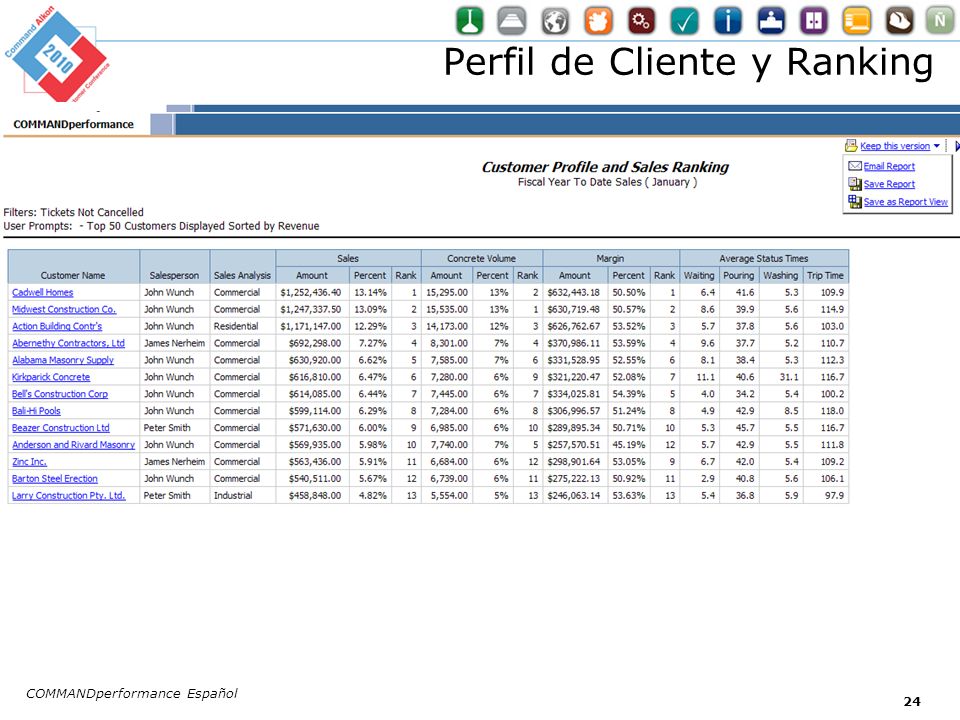Viewport: 960px width, 720px height.
Task: Click the gray road icon
Action: (x=511, y=21)
